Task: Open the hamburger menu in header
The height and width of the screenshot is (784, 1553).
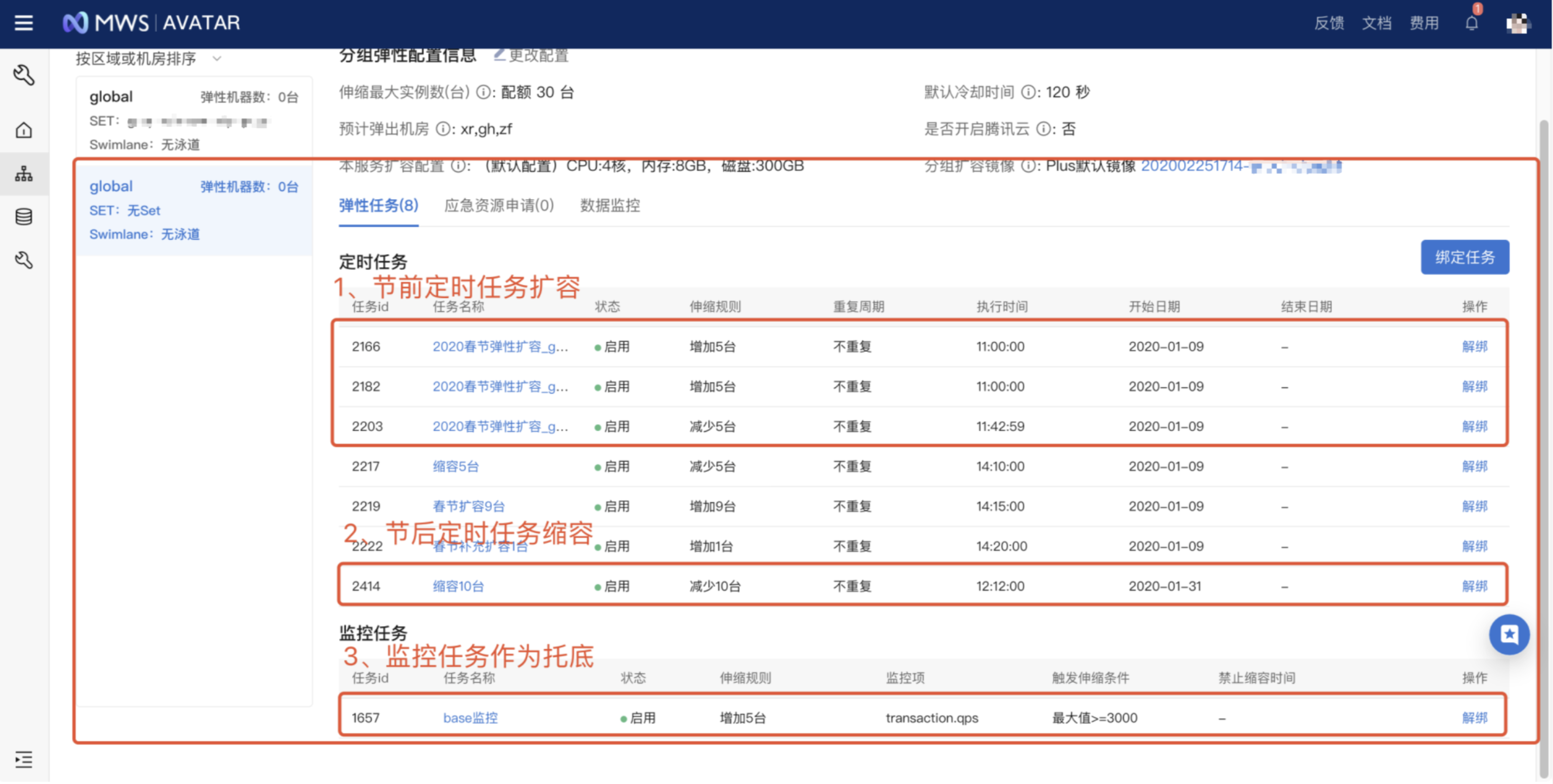Action: pos(23,23)
